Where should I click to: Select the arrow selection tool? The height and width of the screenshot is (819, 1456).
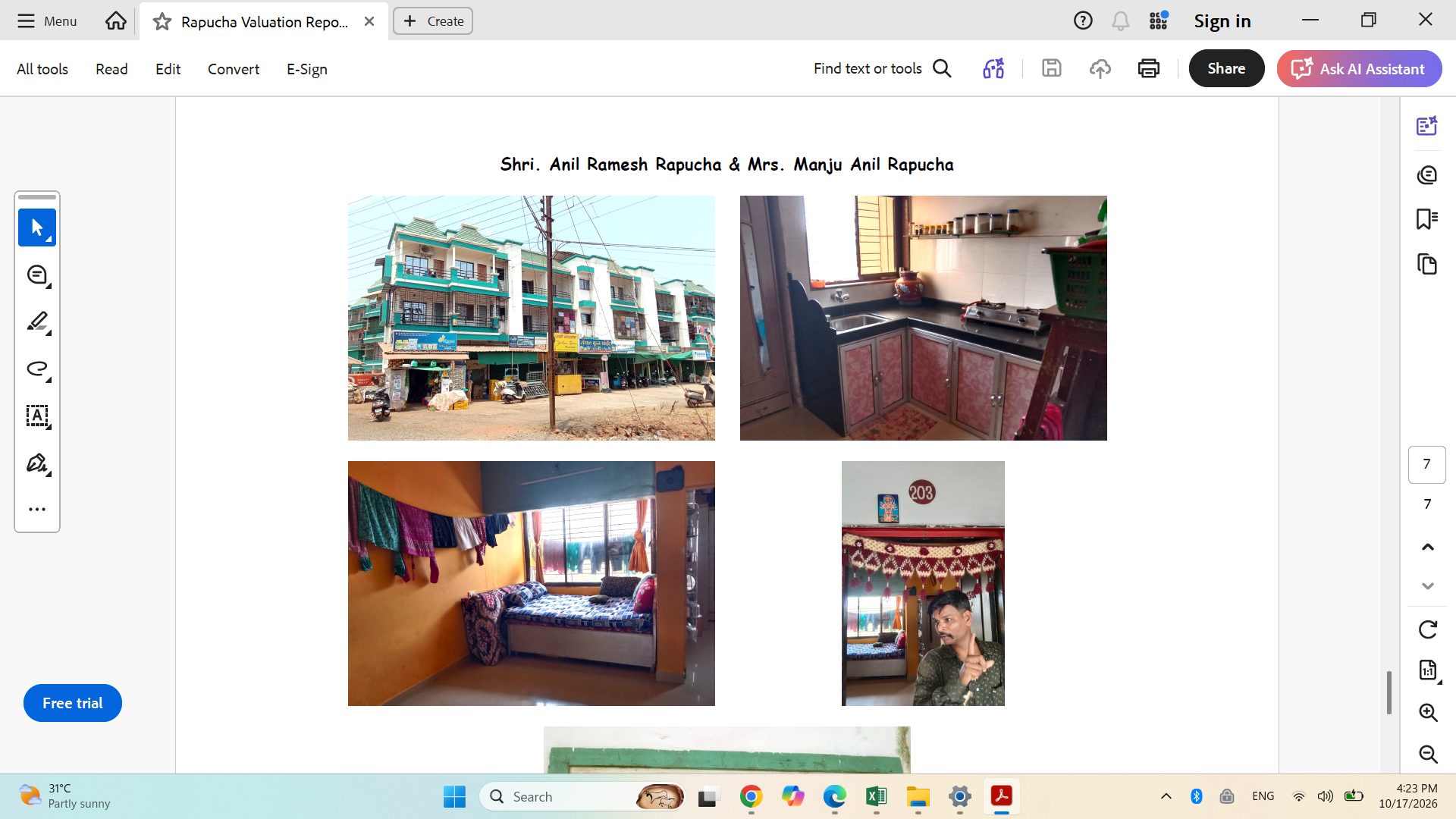click(37, 227)
